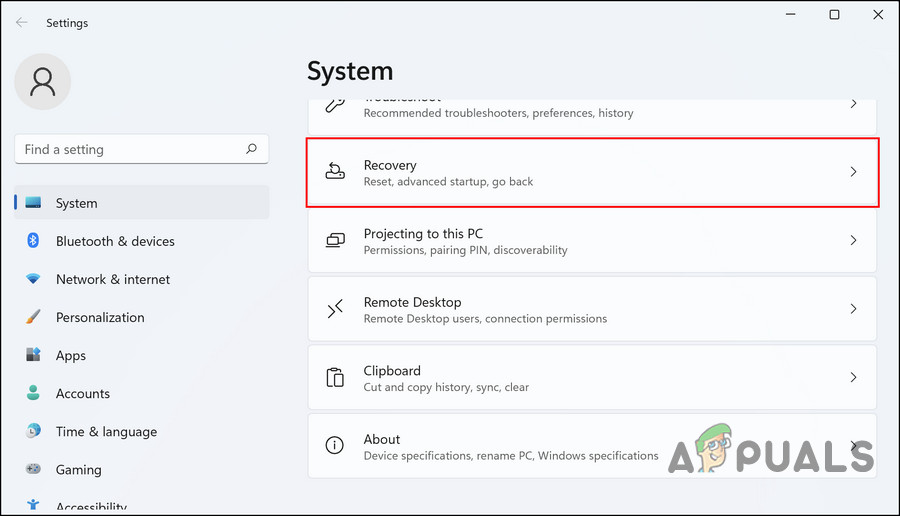
Task: Click the Clipboard icon
Action: (x=336, y=378)
